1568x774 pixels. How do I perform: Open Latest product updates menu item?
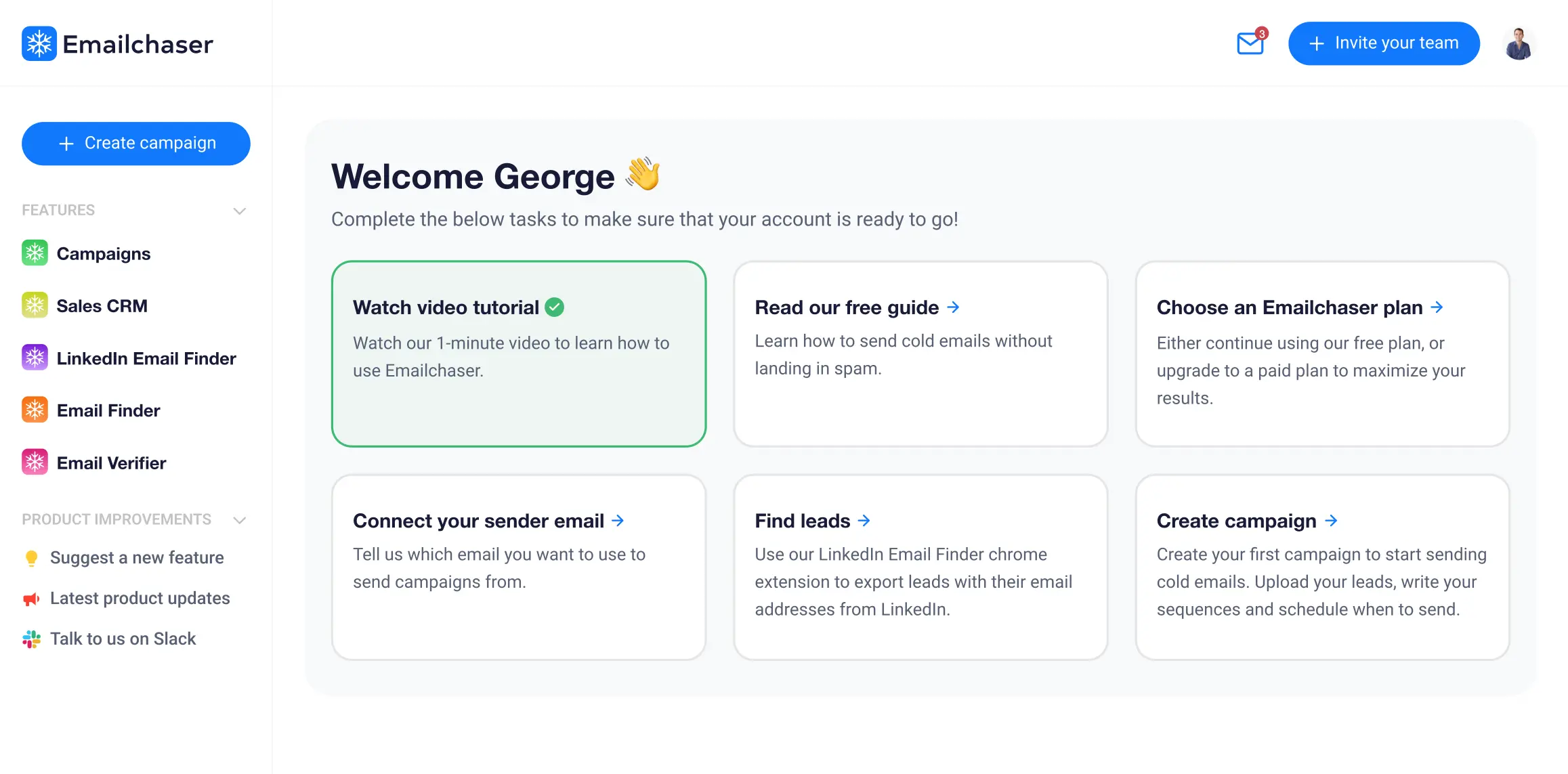(x=140, y=598)
